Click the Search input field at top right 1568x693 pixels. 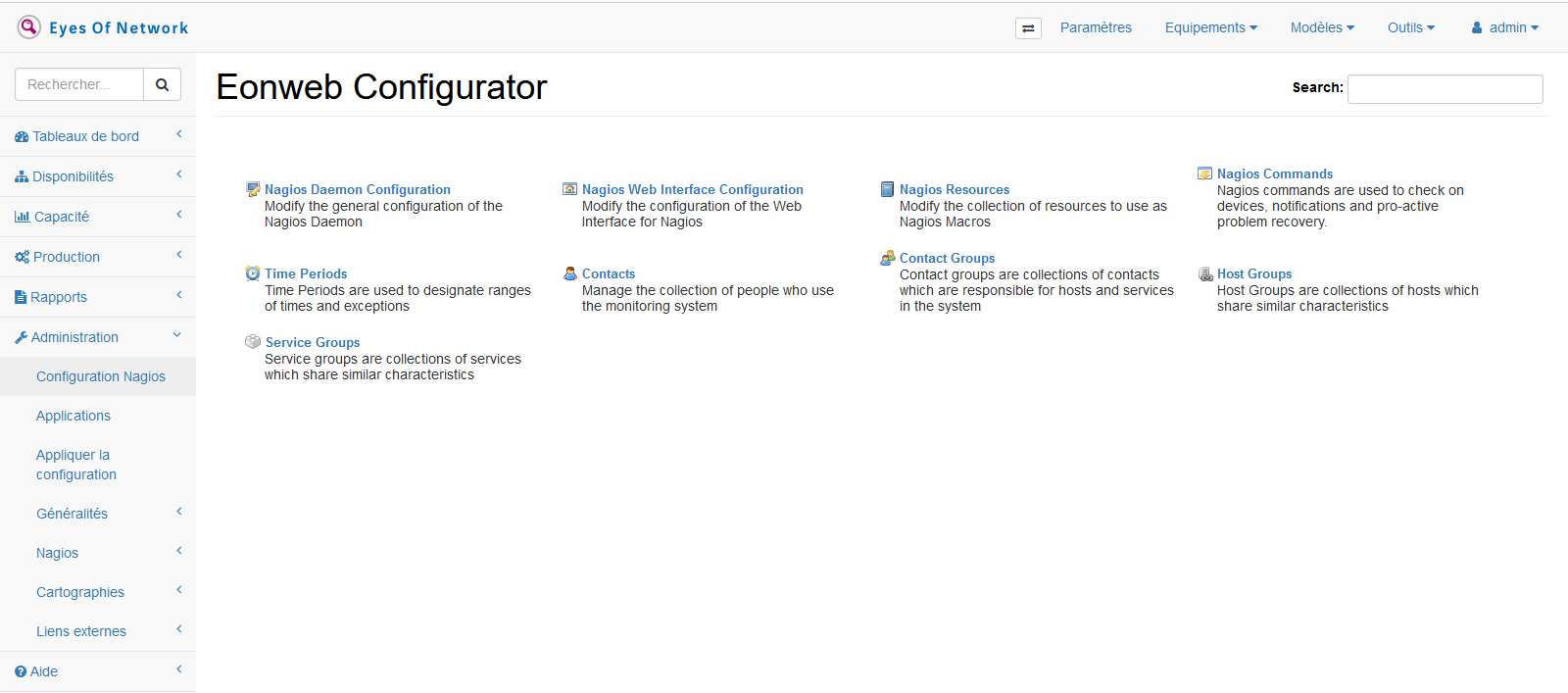click(x=1445, y=89)
